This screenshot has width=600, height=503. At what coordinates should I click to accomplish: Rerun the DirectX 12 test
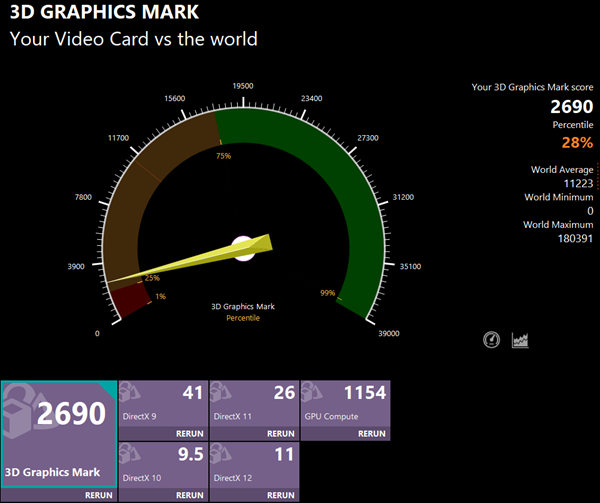[x=281, y=494]
